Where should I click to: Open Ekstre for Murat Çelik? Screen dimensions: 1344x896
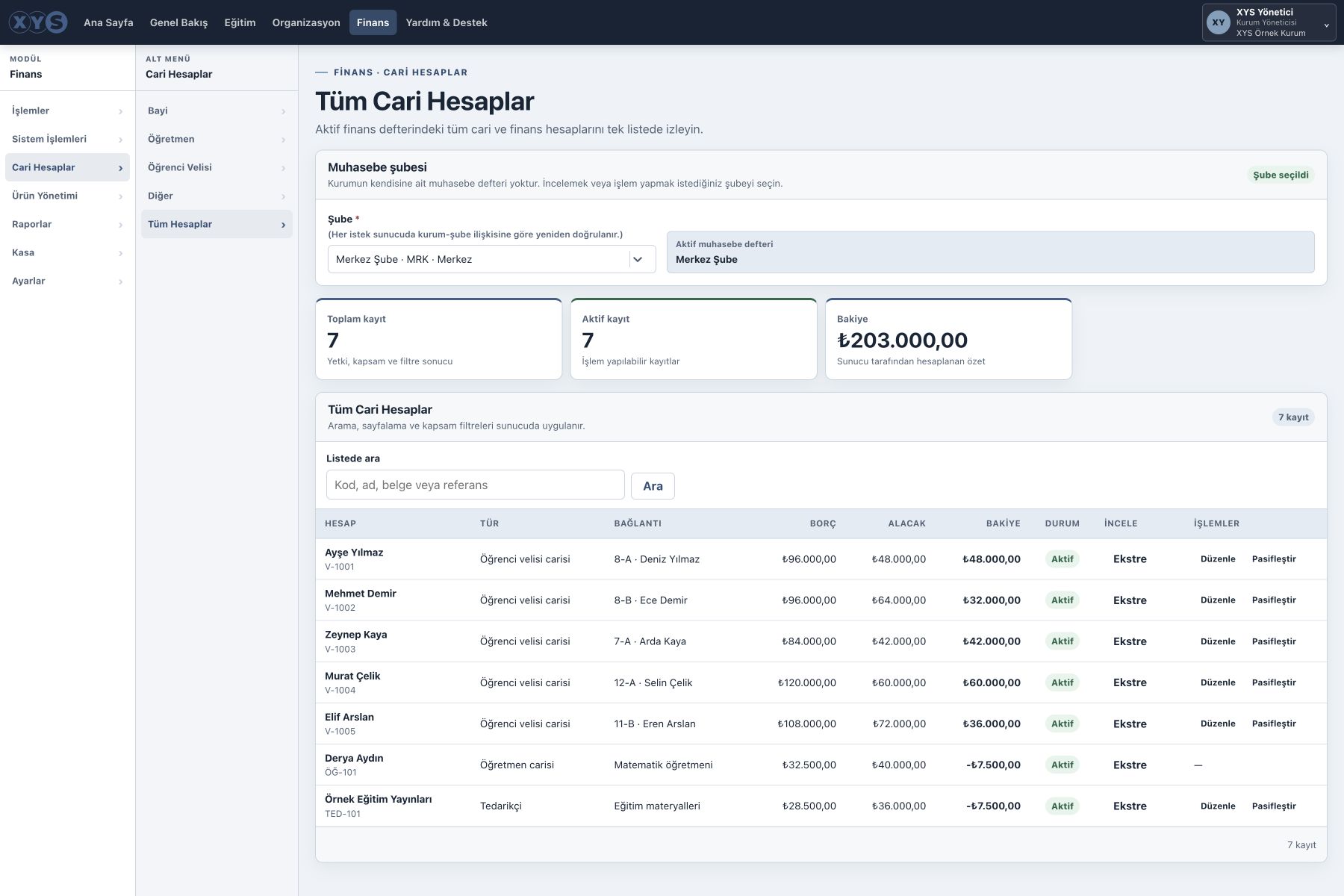click(1130, 682)
